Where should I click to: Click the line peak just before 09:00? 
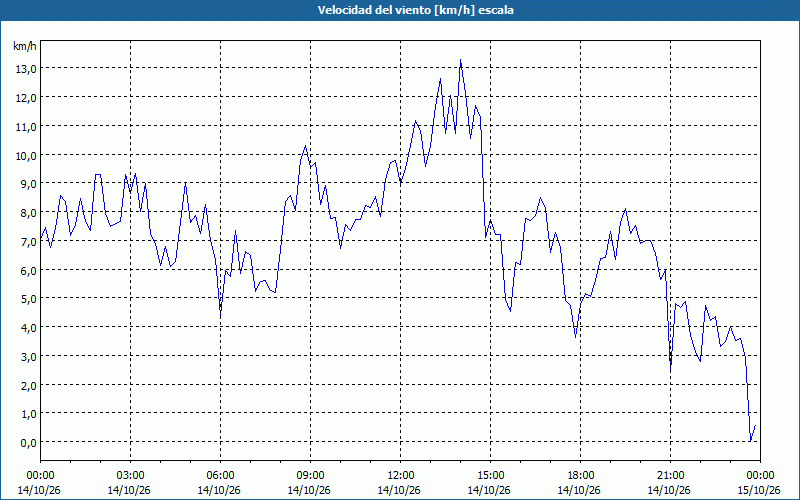click(305, 146)
